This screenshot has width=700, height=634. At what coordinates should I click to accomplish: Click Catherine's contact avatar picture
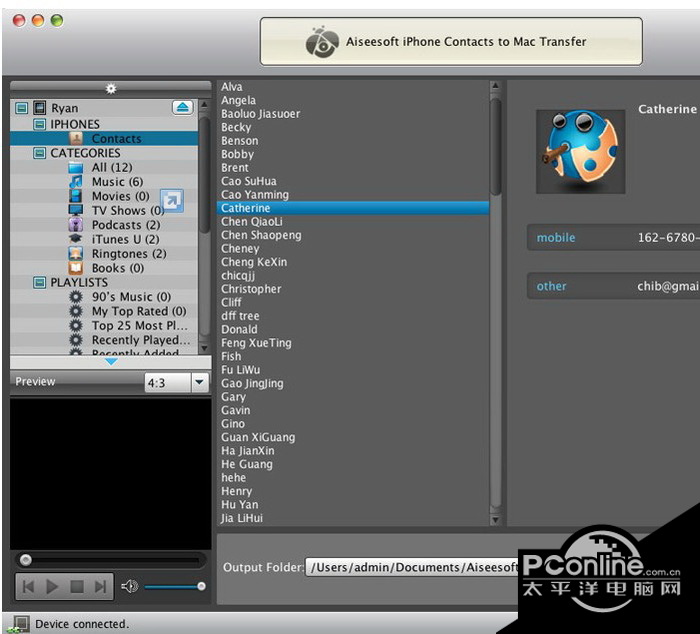(580, 151)
